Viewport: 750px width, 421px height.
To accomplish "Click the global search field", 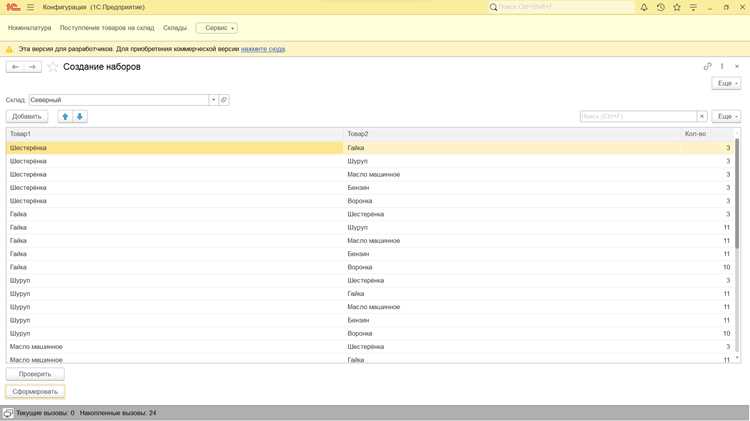I will 565,7.
